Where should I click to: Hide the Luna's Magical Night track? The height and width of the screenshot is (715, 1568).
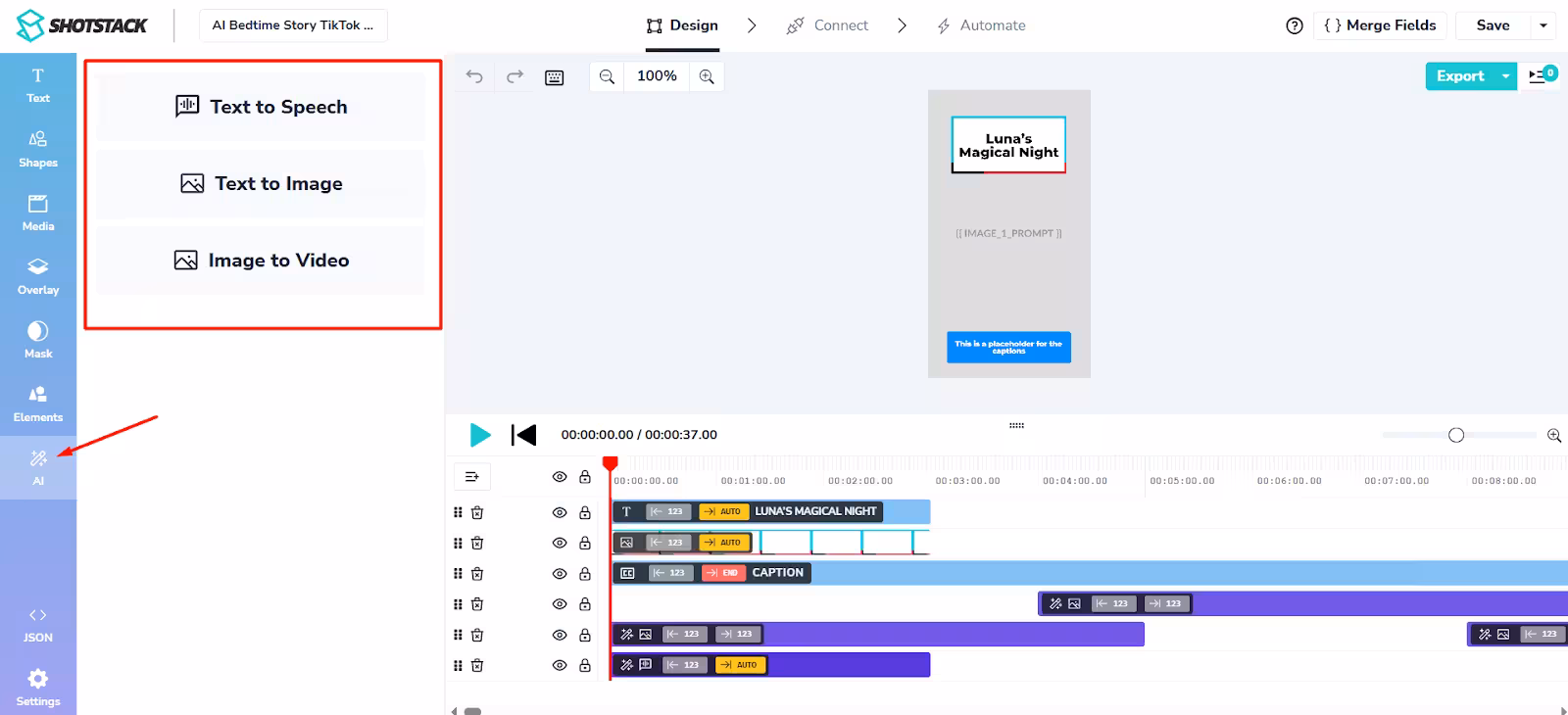pos(560,512)
